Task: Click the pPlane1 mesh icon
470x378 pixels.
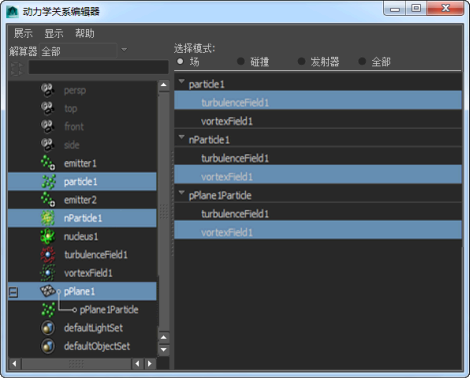Action: [x=47, y=291]
